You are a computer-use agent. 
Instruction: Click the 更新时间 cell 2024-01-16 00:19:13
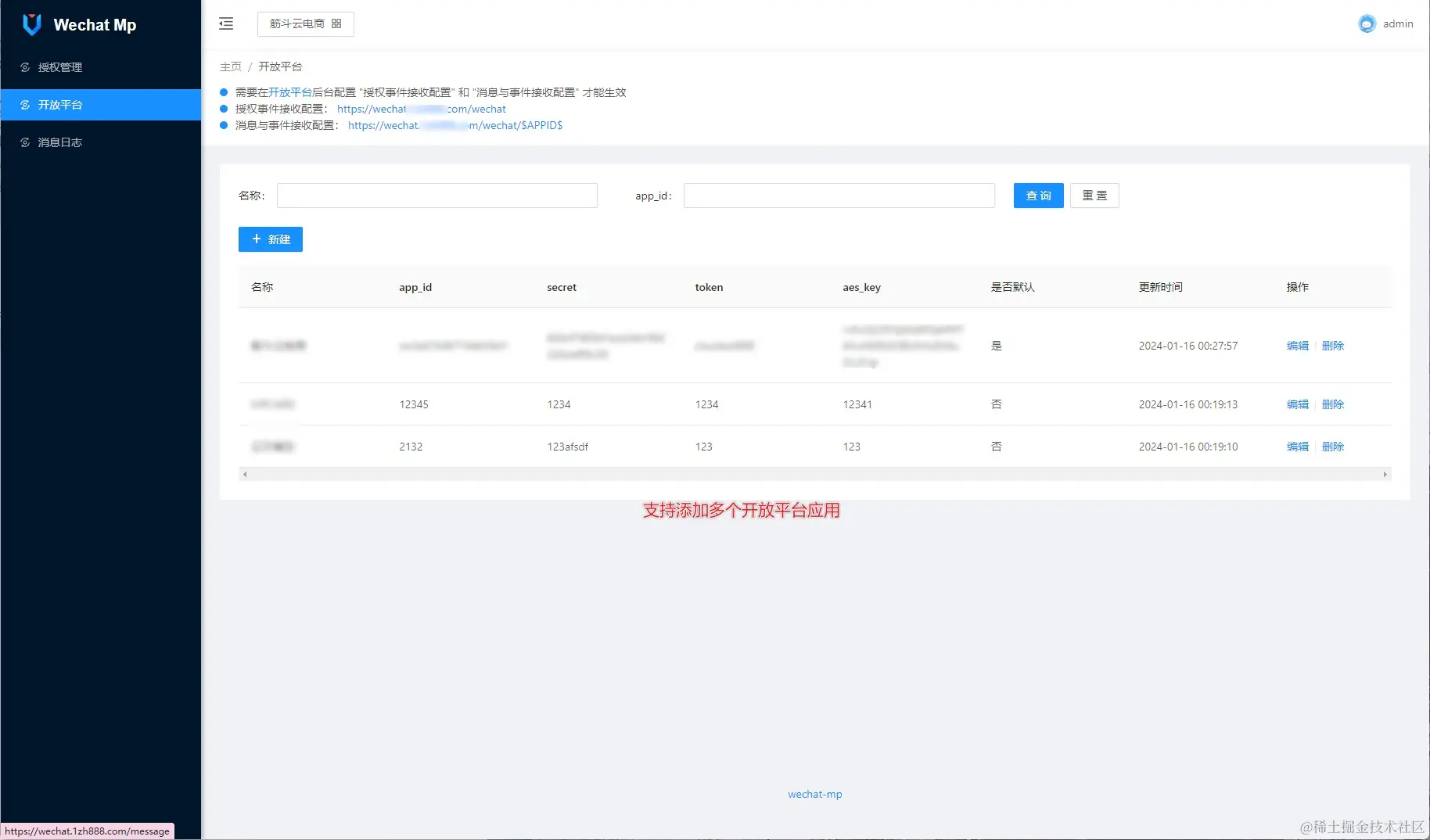[x=1188, y=404]
